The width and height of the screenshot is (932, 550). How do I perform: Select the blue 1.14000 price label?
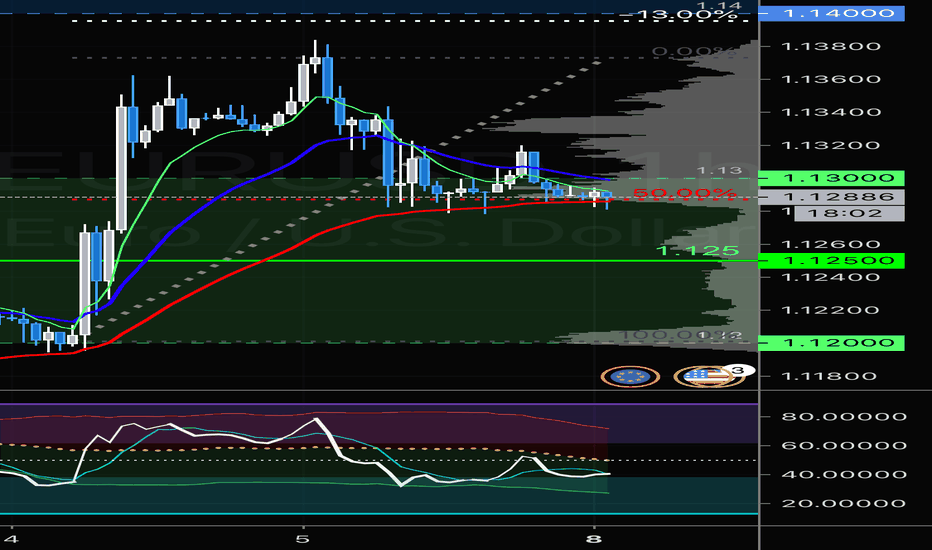click(x=832, y=13)
